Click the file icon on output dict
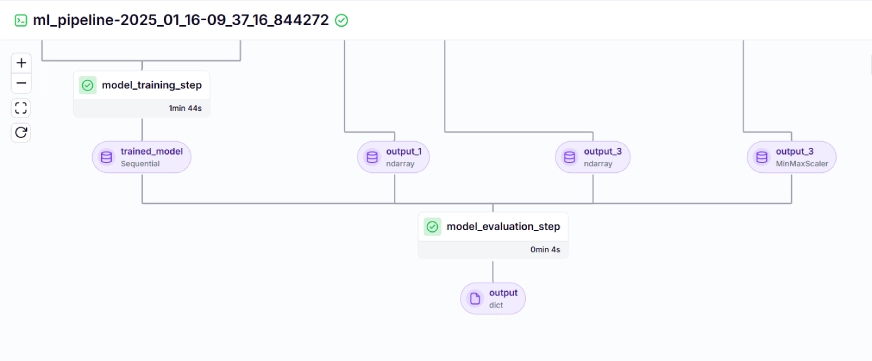Viewport: 872px width, 361px height. [x=475, y=299]
